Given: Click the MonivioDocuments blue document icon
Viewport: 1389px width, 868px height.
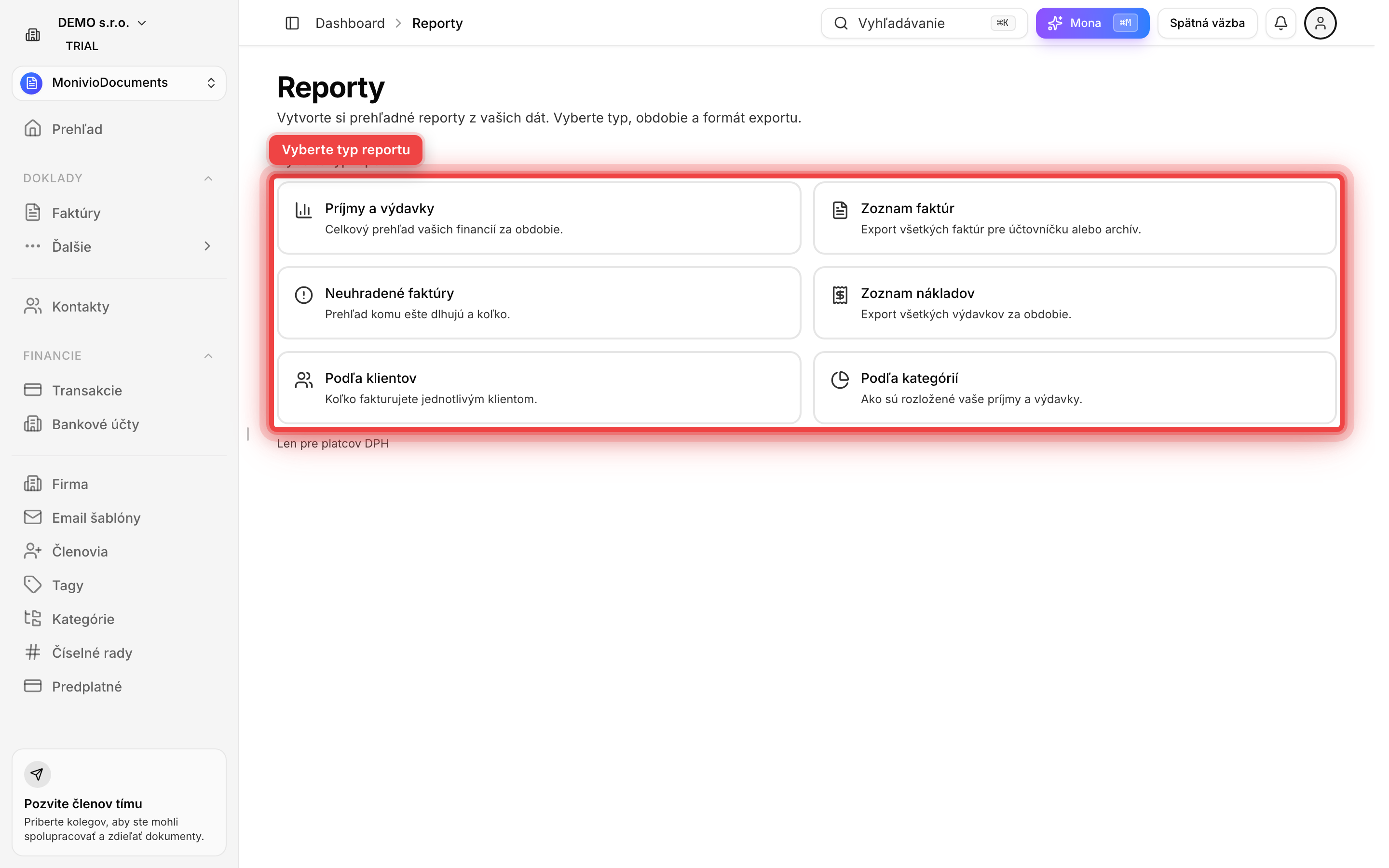Looking at the screenshot, I should [31, 82].
